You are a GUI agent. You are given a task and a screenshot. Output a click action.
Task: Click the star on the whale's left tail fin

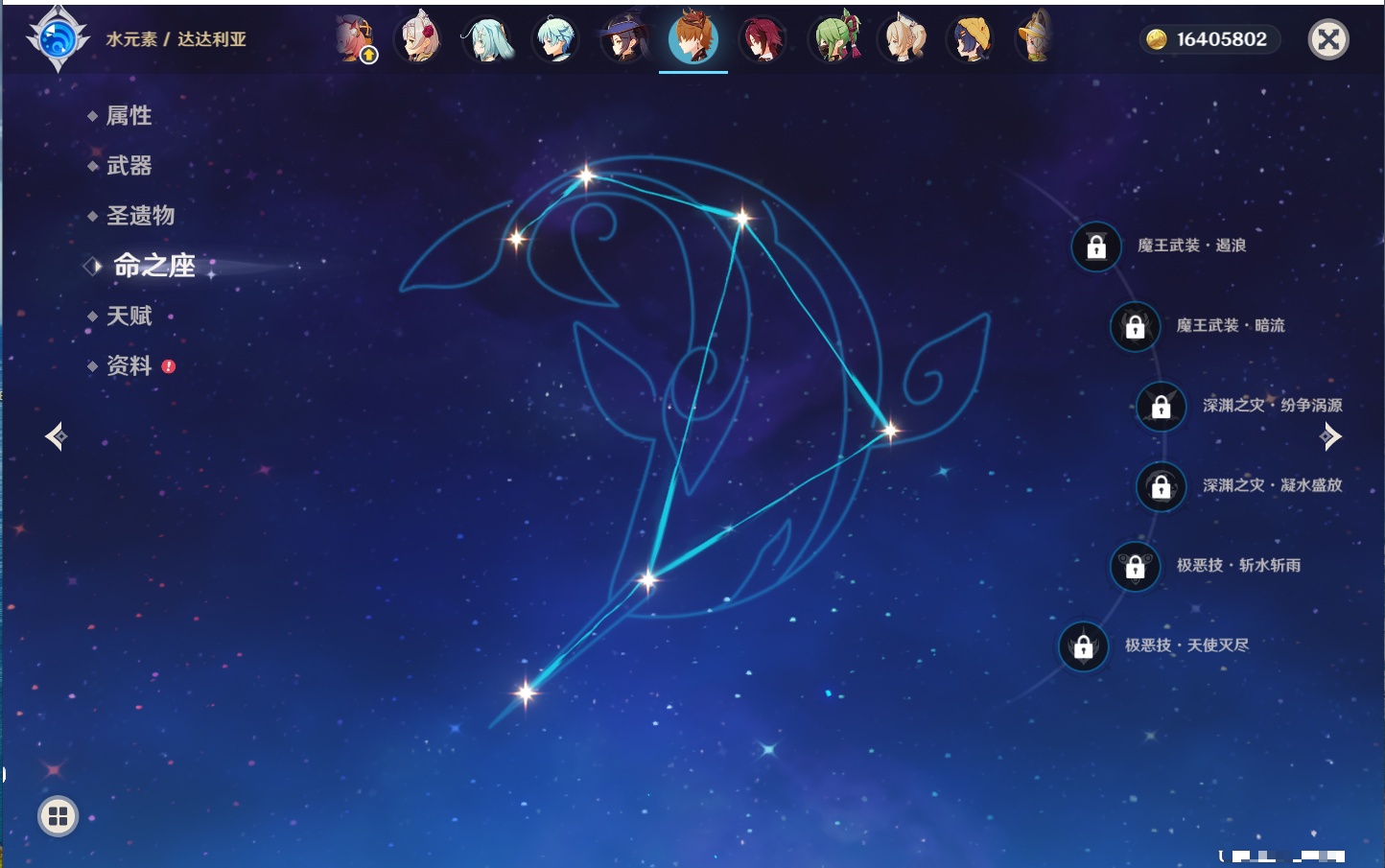[x=517, y=238]
